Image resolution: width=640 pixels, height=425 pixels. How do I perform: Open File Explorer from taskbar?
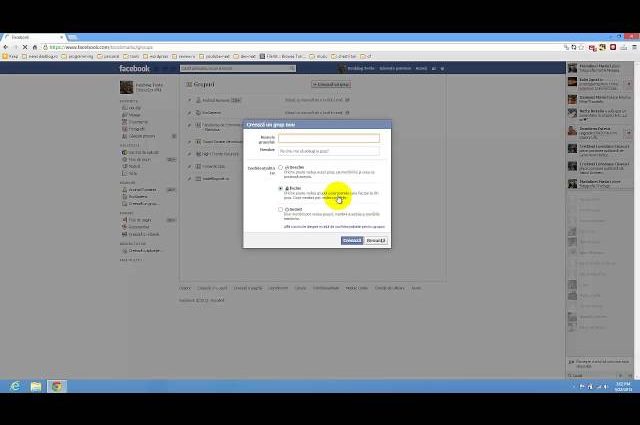[x=36, y=386]
